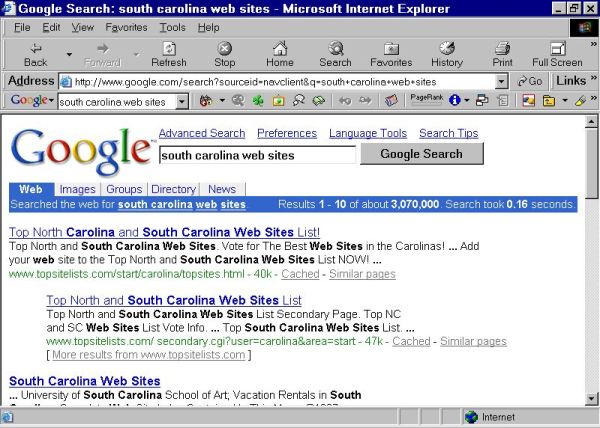Stop page loading with Stop icon
The height and width of the screenshot is (428, 600).
[225, 49]
